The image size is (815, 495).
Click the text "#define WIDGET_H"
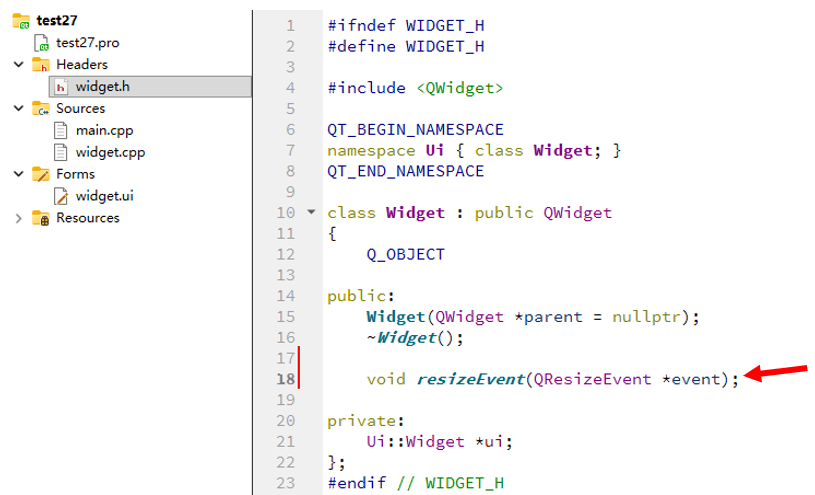pyautogui.click(x=406, y=46)
